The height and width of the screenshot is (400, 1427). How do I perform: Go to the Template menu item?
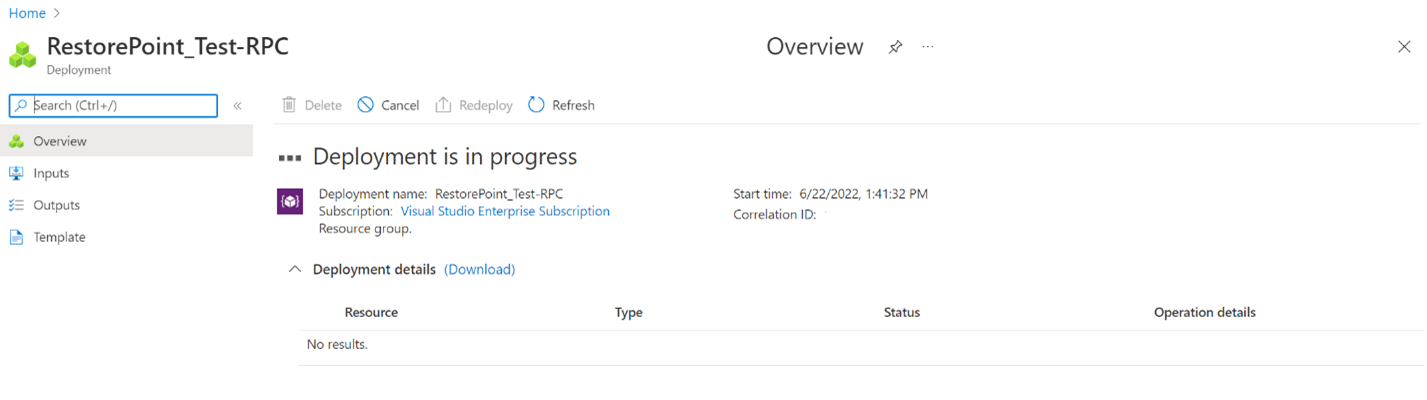point(59,237)
